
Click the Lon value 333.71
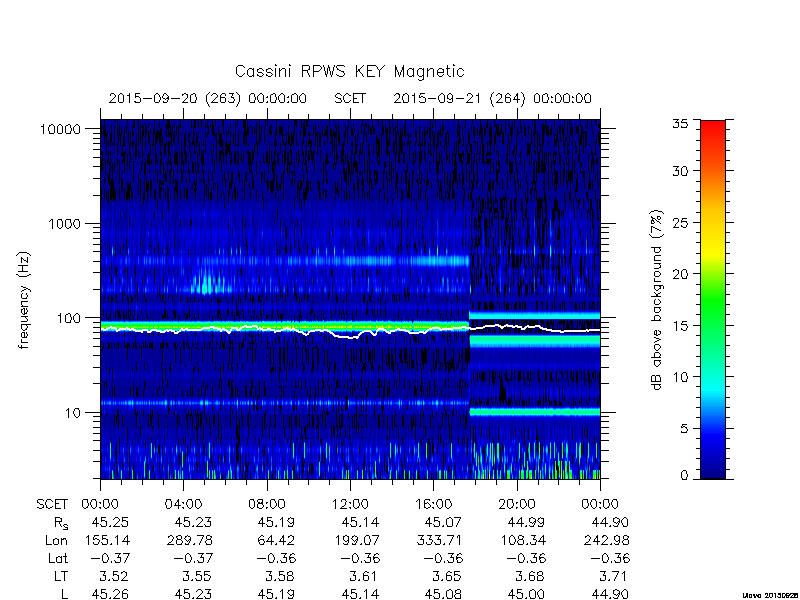[x=439, y=540]
